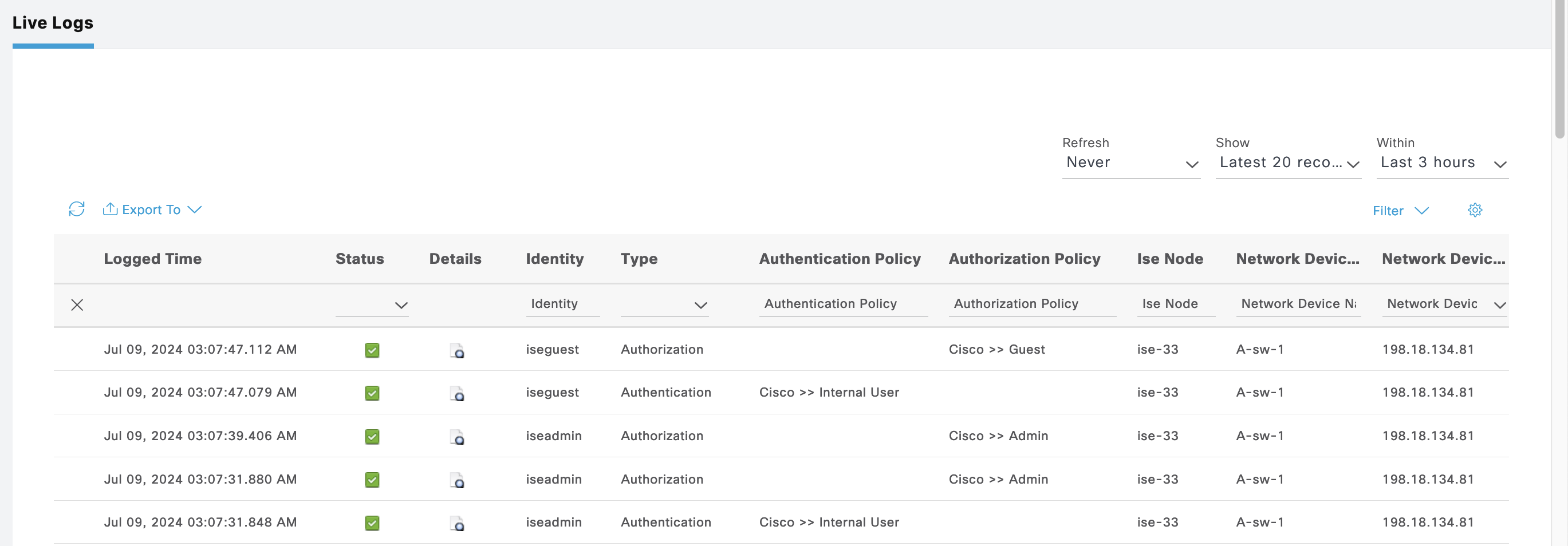
Task: Open the Show Latest 20 records dropdown
Action: (1288, 163)
